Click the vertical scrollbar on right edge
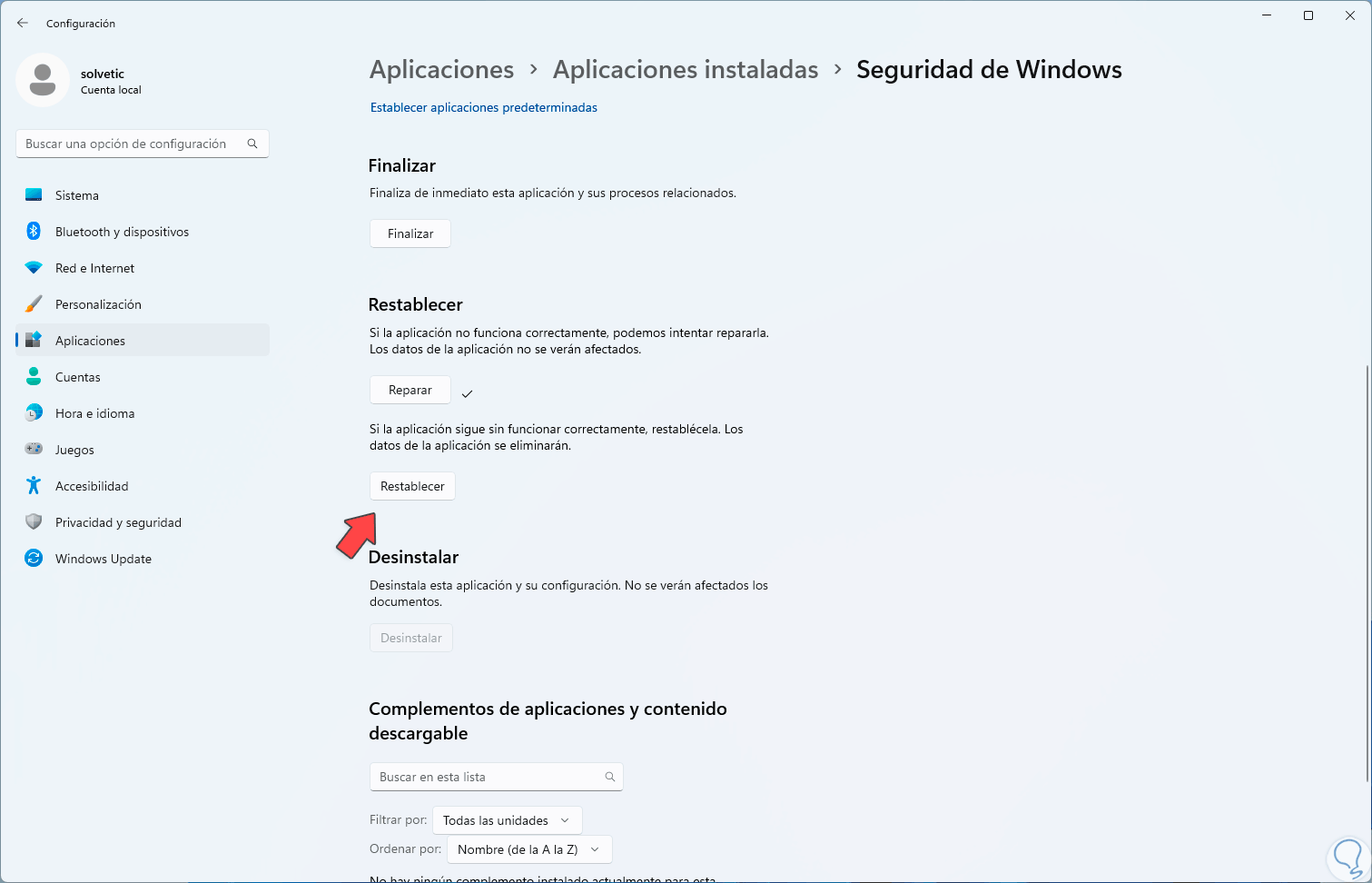 [x=1367, y=572]
